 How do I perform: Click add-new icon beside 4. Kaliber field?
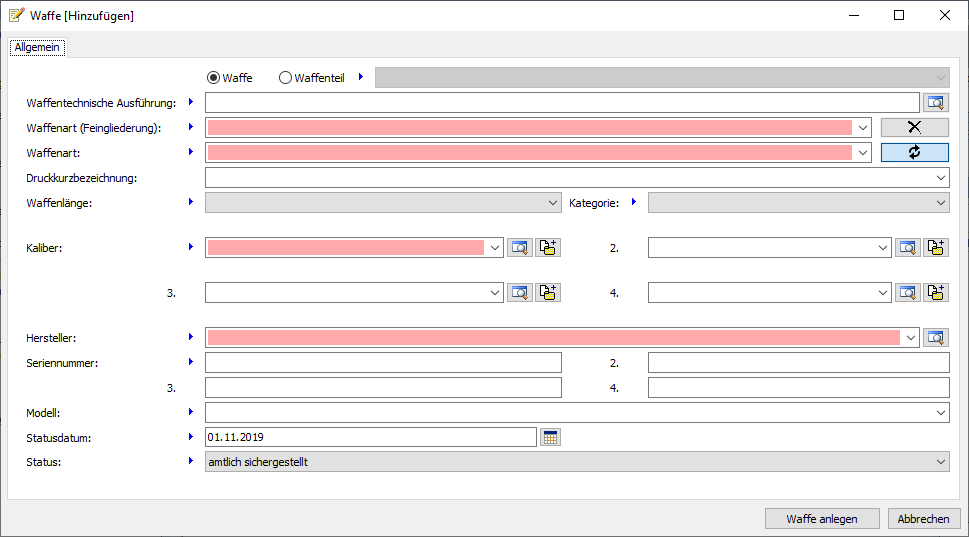click(x=936, y=292)
